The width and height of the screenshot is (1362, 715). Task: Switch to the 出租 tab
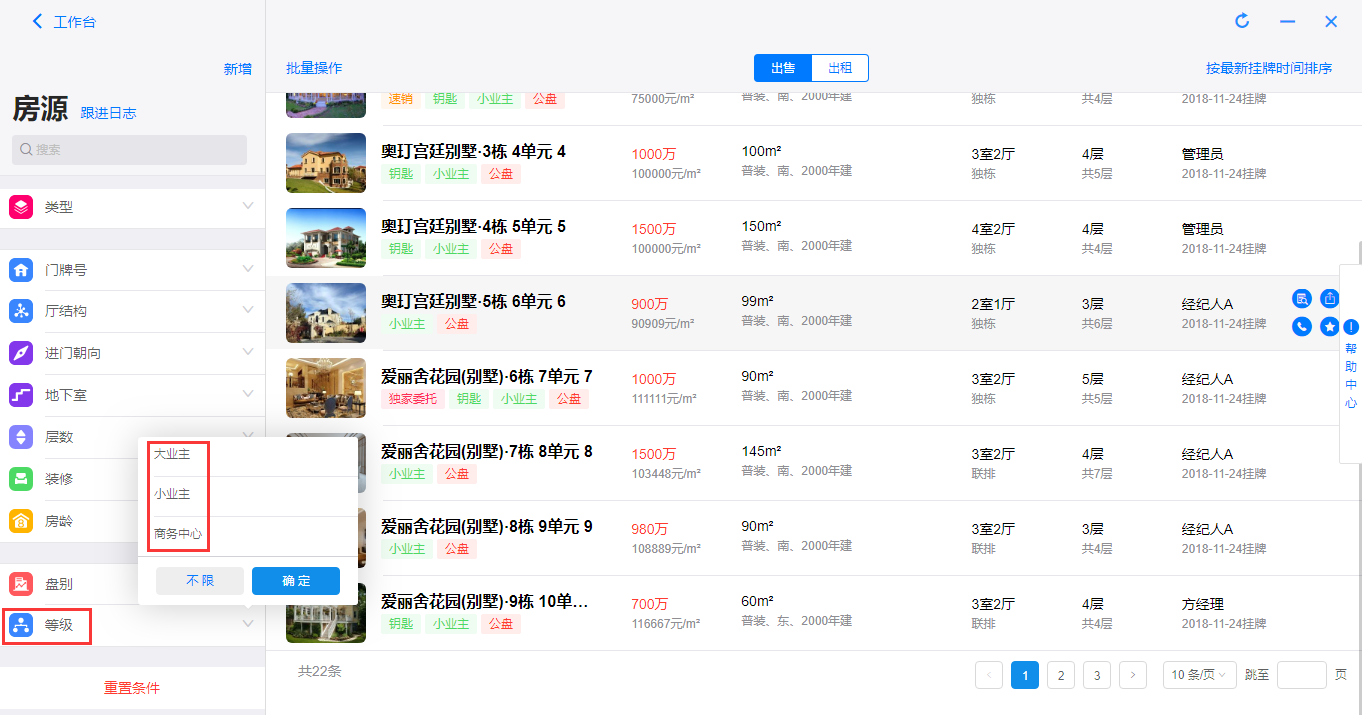840,68
